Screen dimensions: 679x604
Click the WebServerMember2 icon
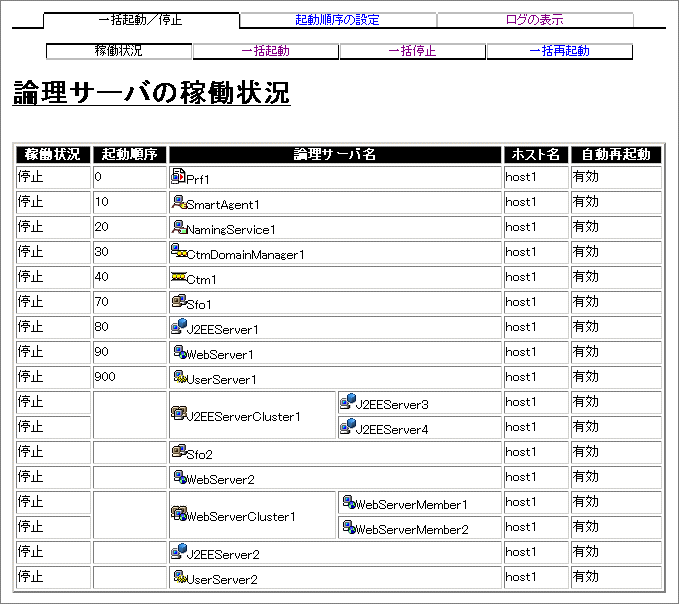click(348, 527)
